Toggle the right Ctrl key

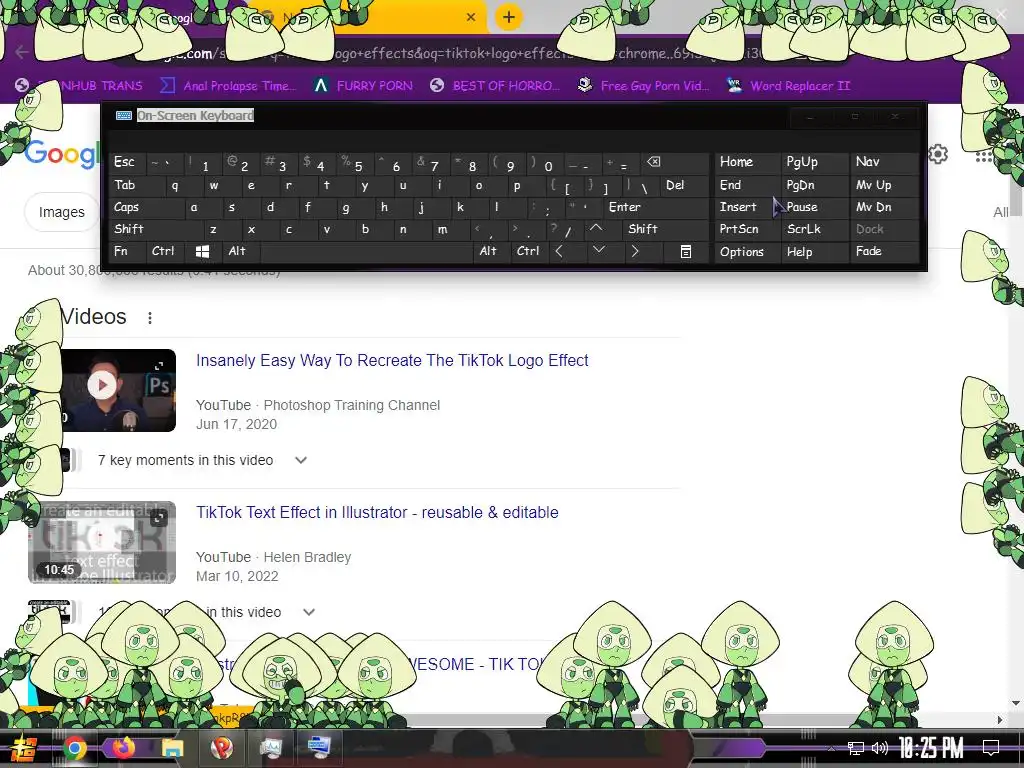528,251
